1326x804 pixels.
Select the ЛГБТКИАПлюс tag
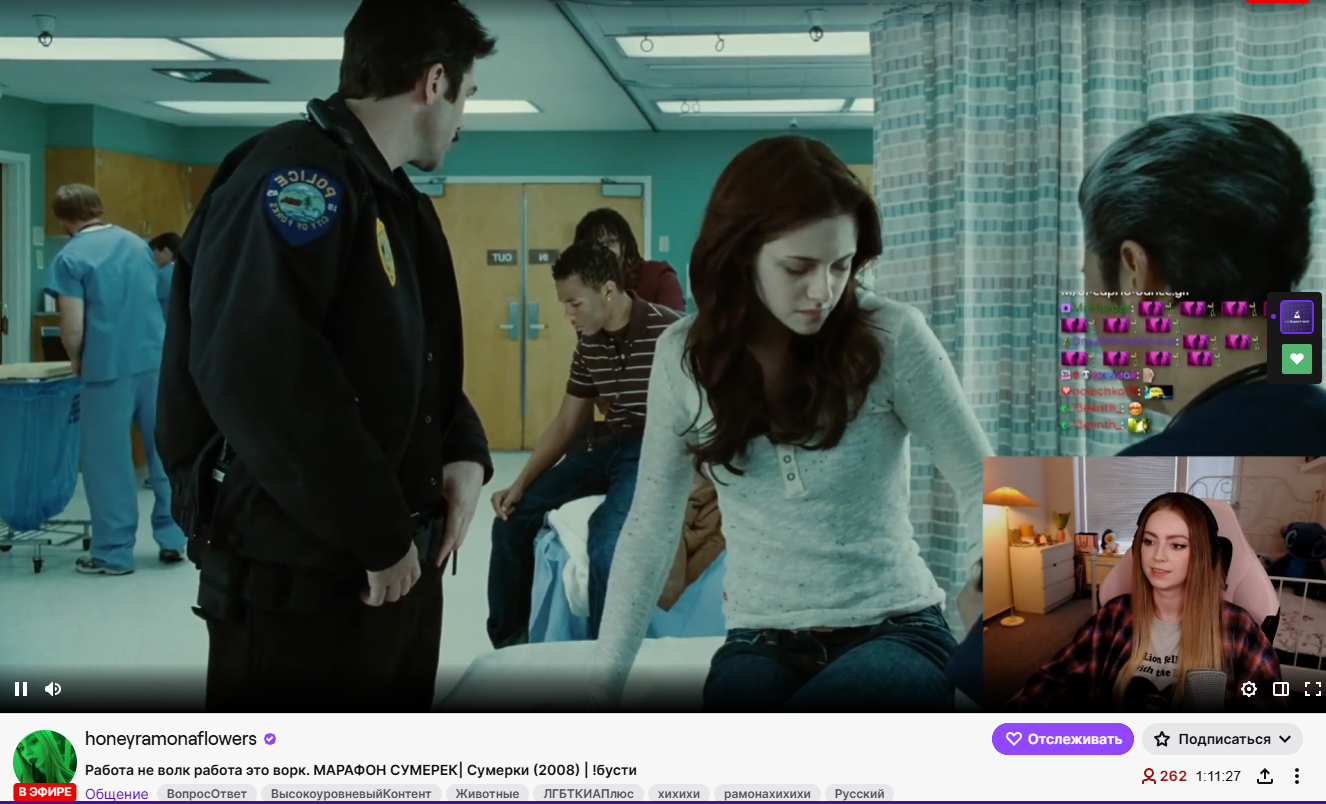point(589,794)
